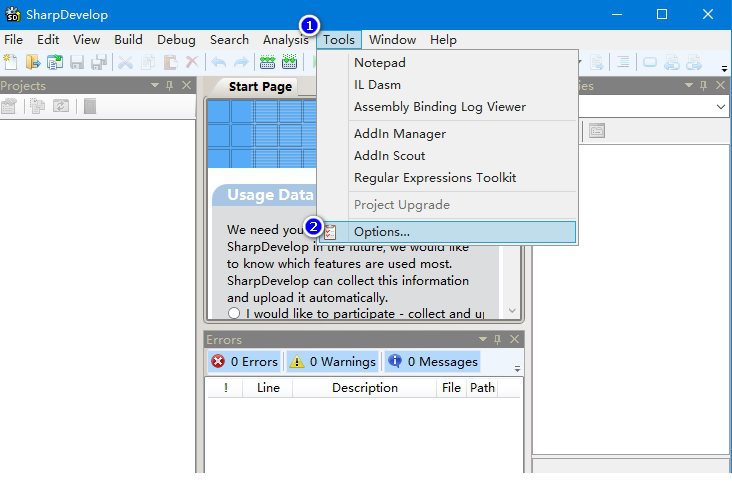Click the Tools menu
732x491 pixels.
coord(339,40)
